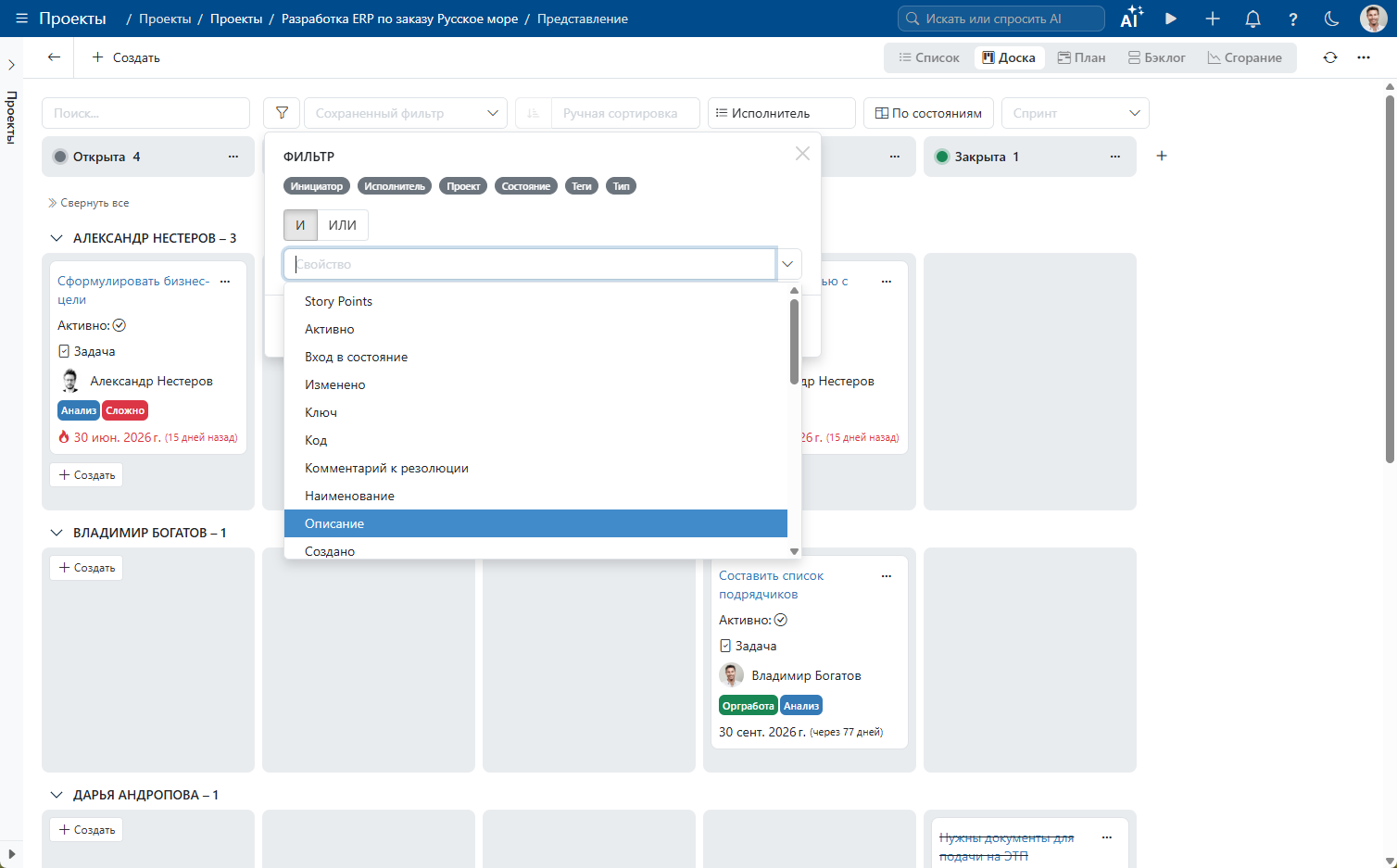Click the Инициатор filter chip
The image size is (1397, 868).
317,186
